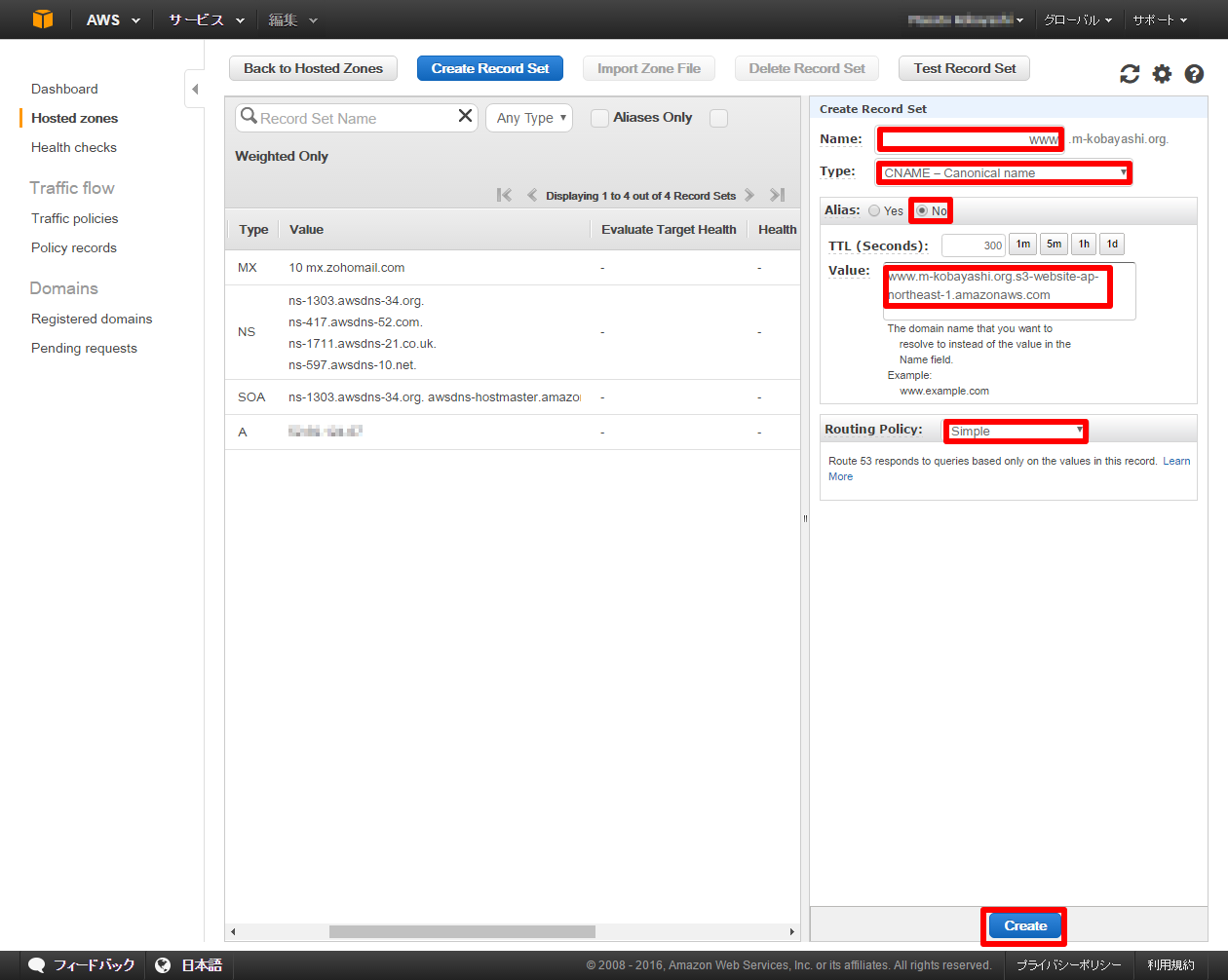Set TTL to 5m
The width and height of the screenshot is (1228, 980).
coord(1054,245)
